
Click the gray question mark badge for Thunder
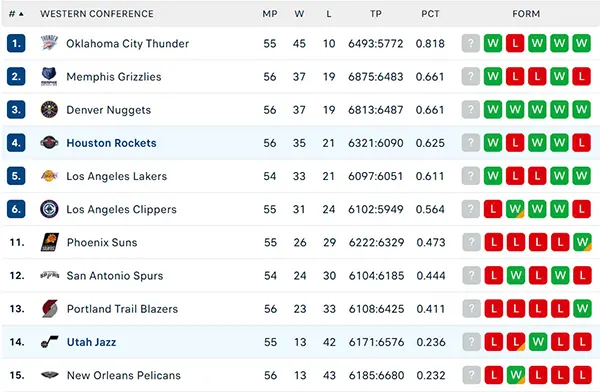coord(471,43)
